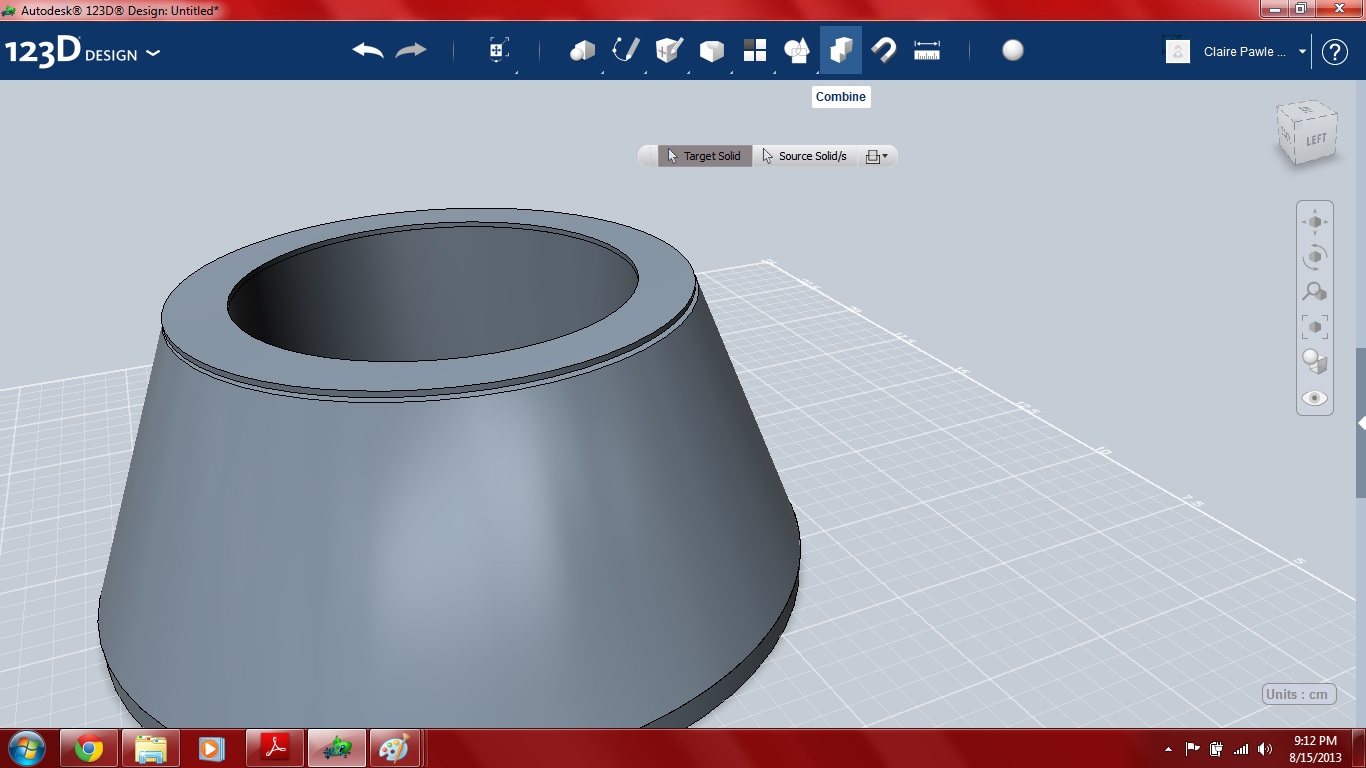Toggle the show/hide eye icon

(1315, 398)
